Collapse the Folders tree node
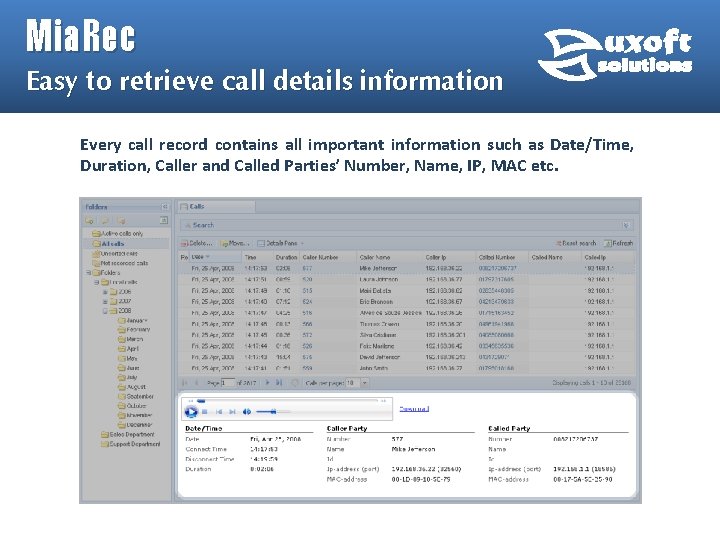720x540 pixels. (x=89, y=273)
